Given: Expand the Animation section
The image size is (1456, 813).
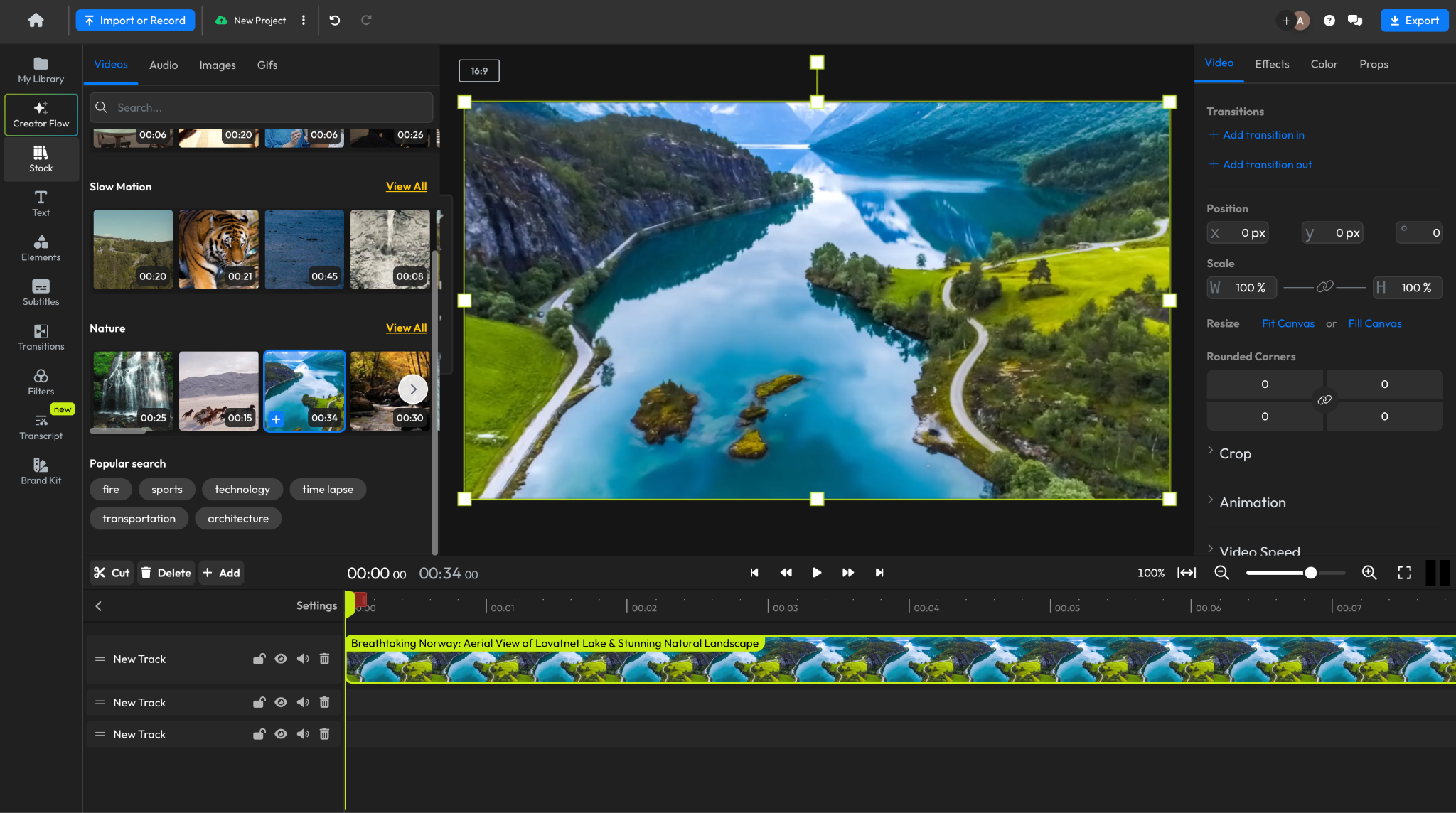Looking at the screenshot, I should click(x=1251, y=502).
